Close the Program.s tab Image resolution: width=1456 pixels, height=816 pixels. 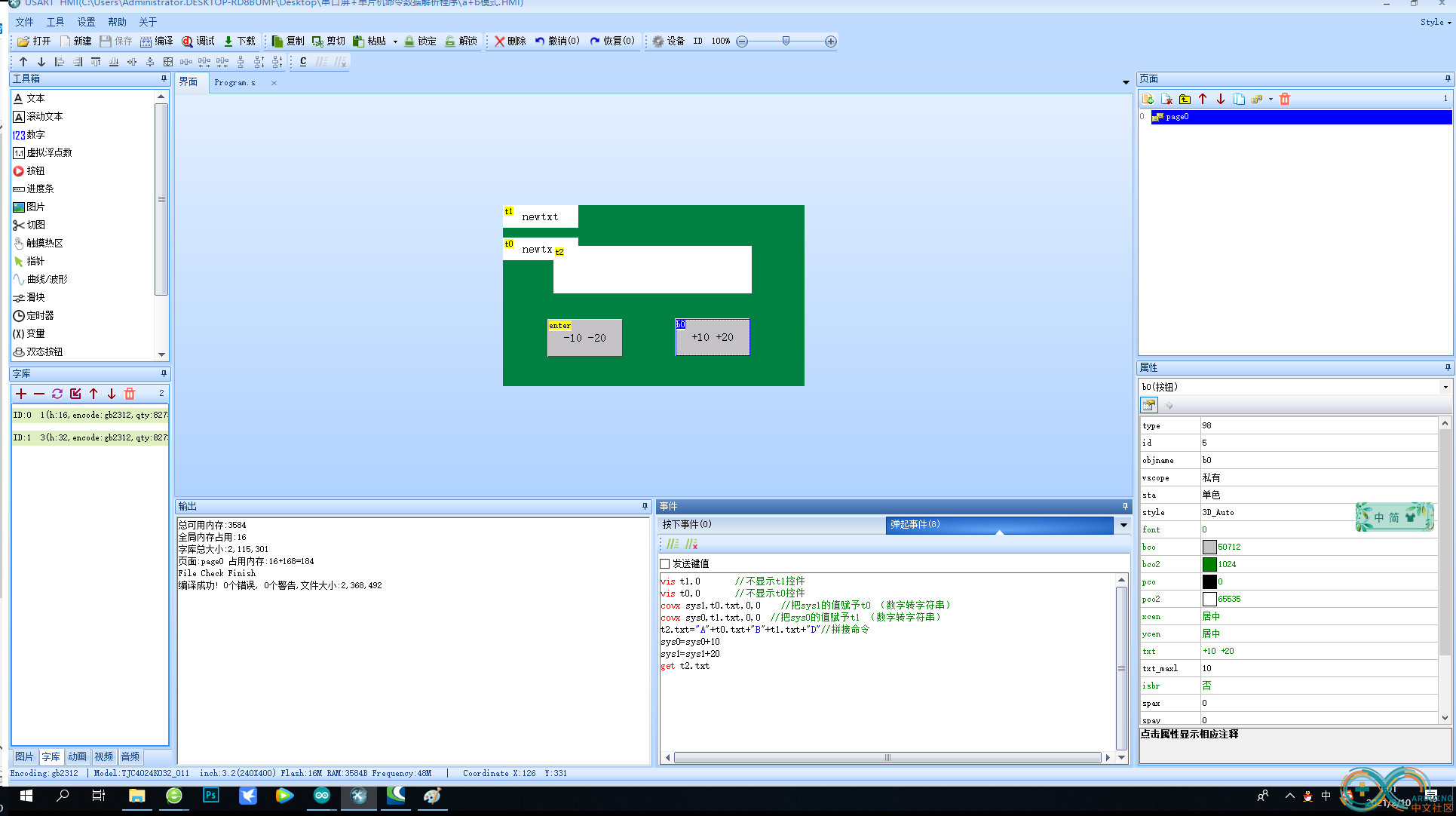(x=274, y=83)
